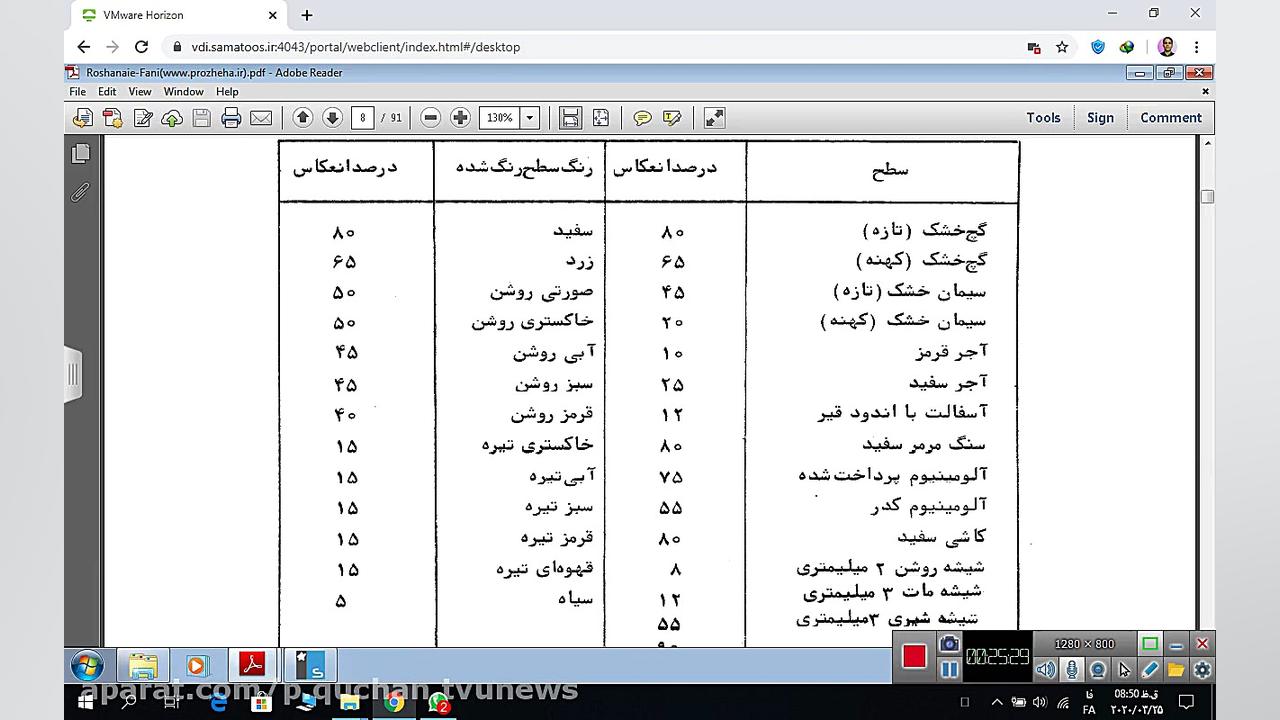
Task: Open the remote Windows 7 Start menu
Action: coord(88,664)
